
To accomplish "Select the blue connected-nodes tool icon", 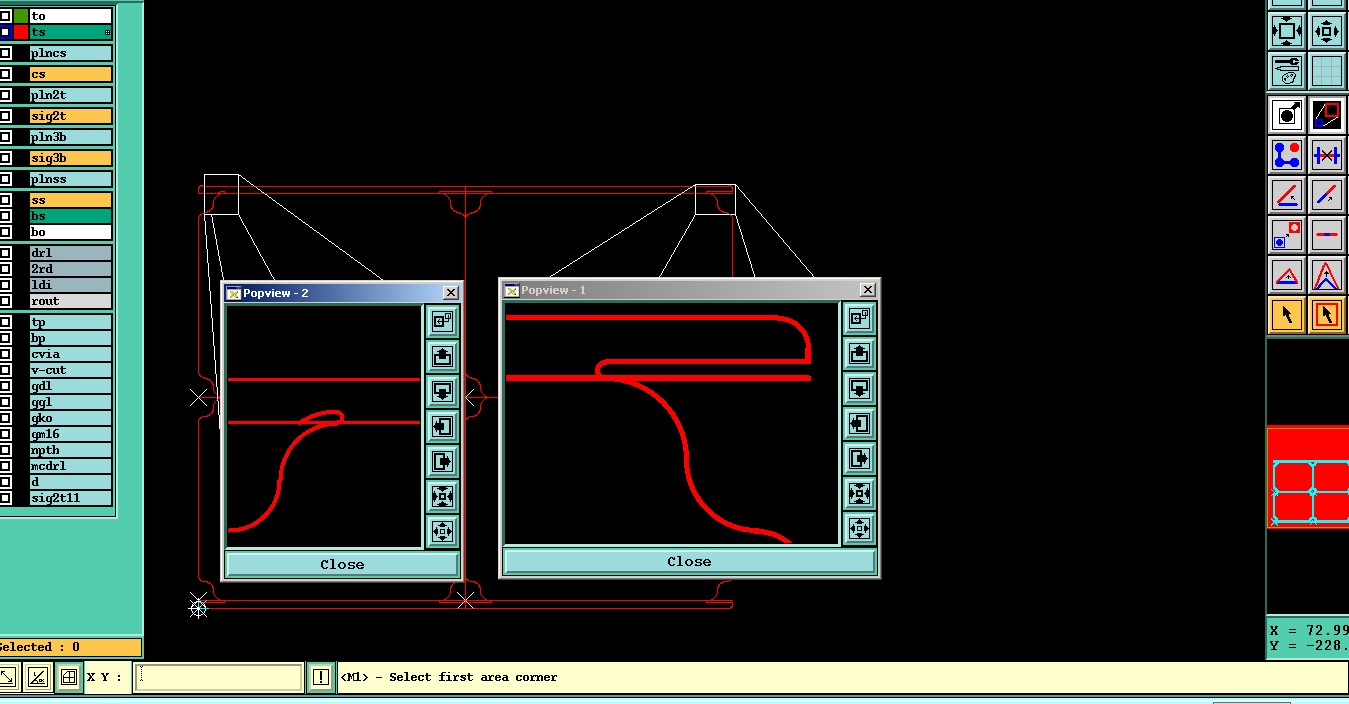I will 1287,155.
